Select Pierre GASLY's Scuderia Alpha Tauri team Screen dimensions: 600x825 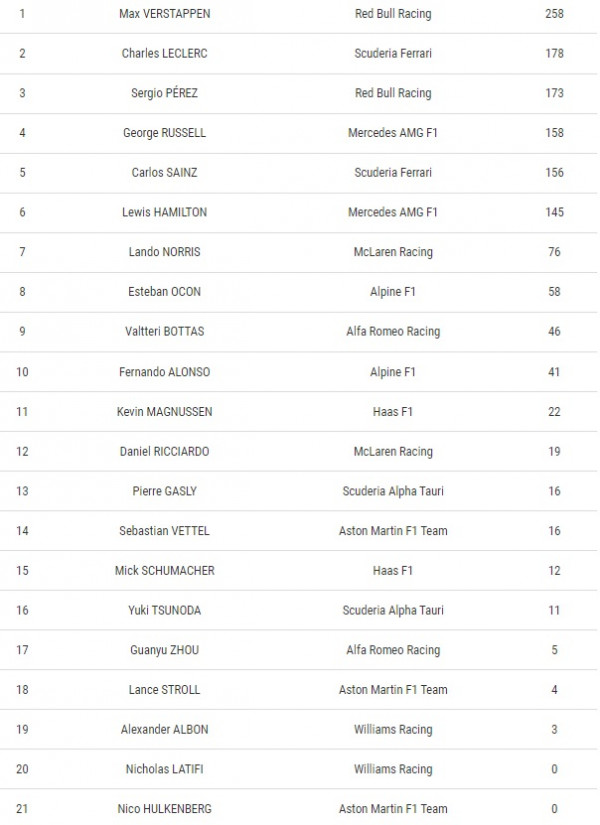coord(393,491)
